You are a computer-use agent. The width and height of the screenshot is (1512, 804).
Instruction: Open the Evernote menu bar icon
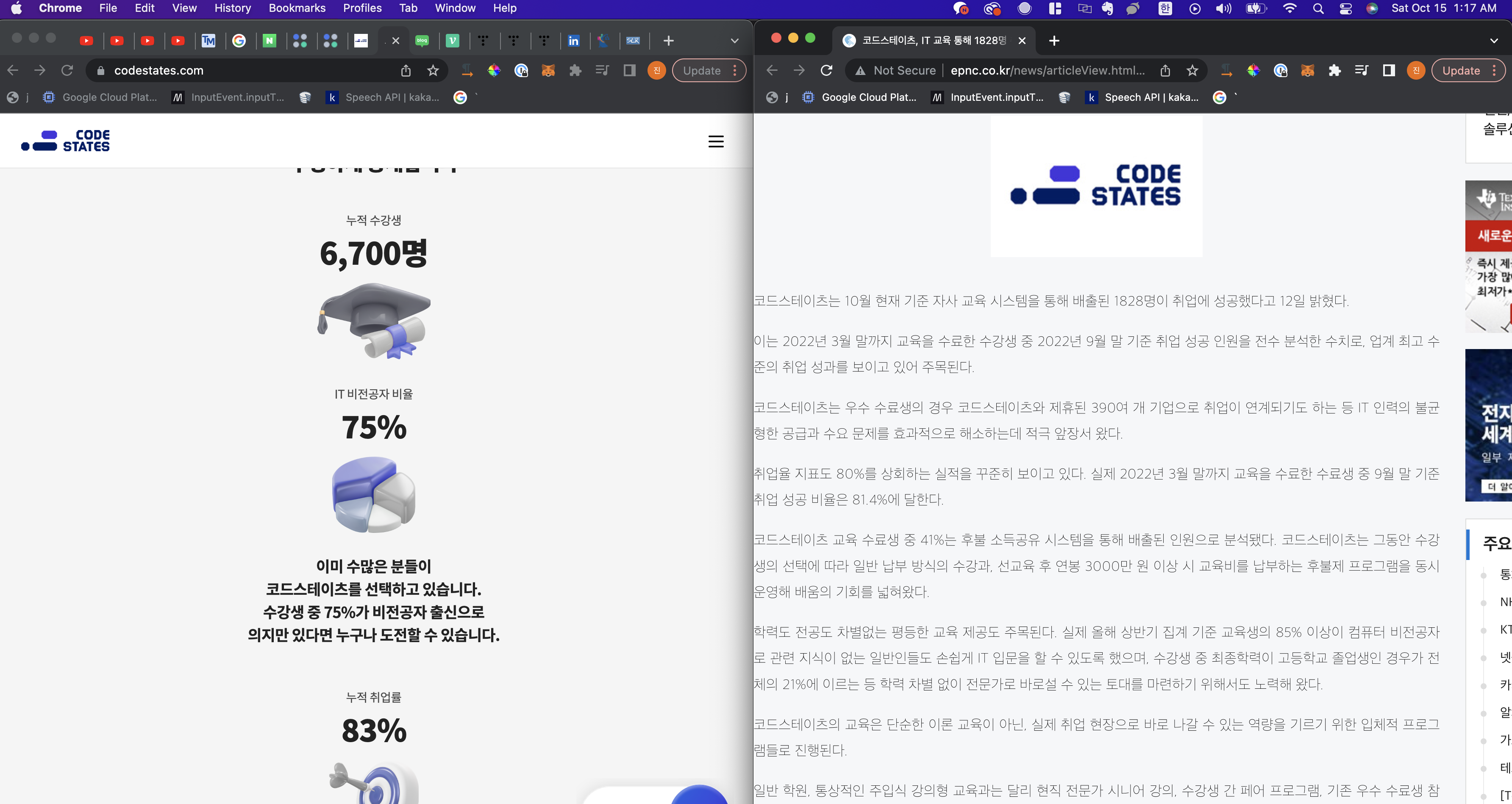pyautogui.click(x=1107, y=8)
